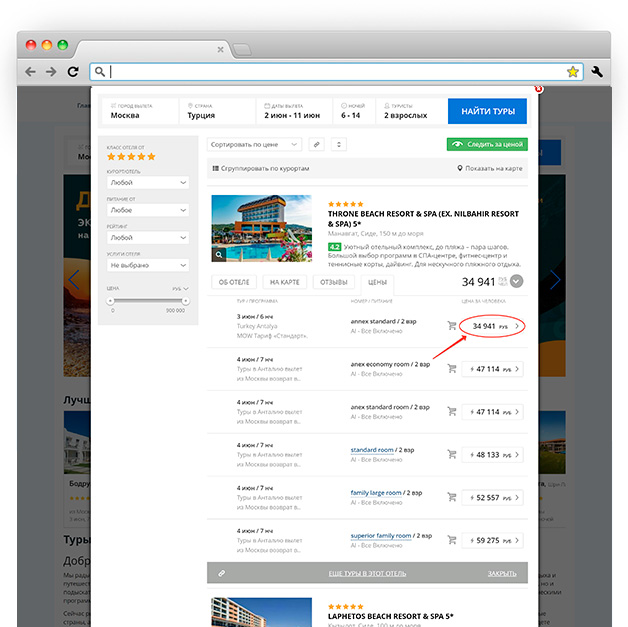Screen dimensions: 628x627
Task: Click link icon in gray footer bar
Action: coord(221,573)
